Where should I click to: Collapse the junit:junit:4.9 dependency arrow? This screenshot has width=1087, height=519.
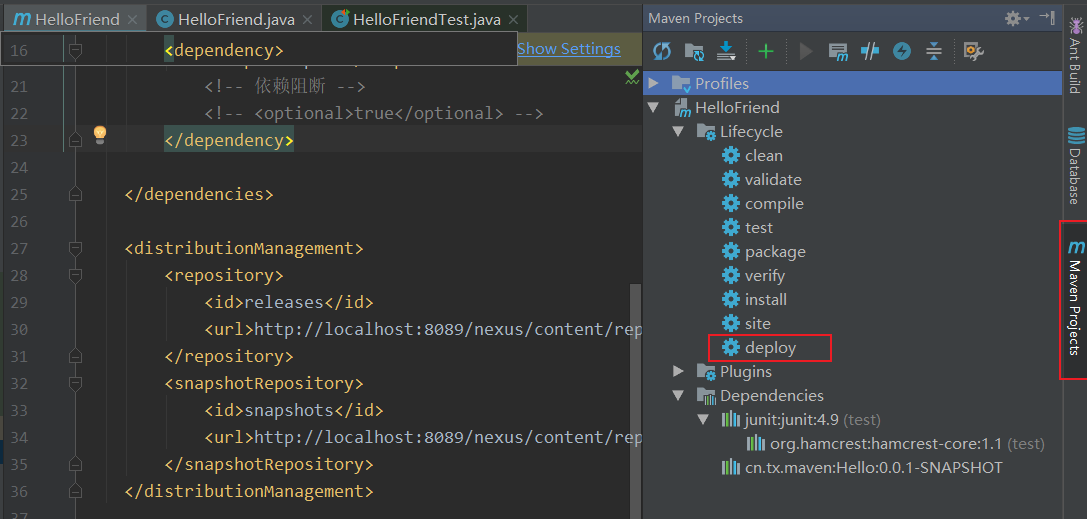tap(704, 419)
